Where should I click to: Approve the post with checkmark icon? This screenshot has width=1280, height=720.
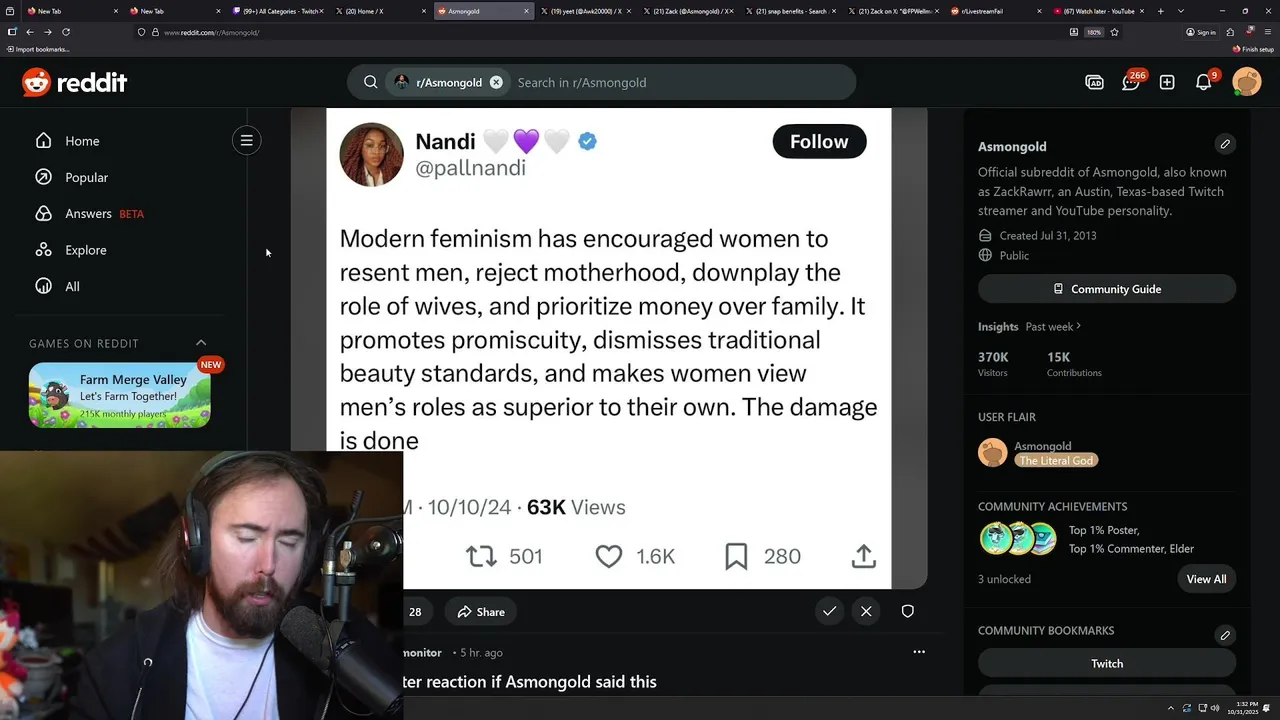click(829, 611)
